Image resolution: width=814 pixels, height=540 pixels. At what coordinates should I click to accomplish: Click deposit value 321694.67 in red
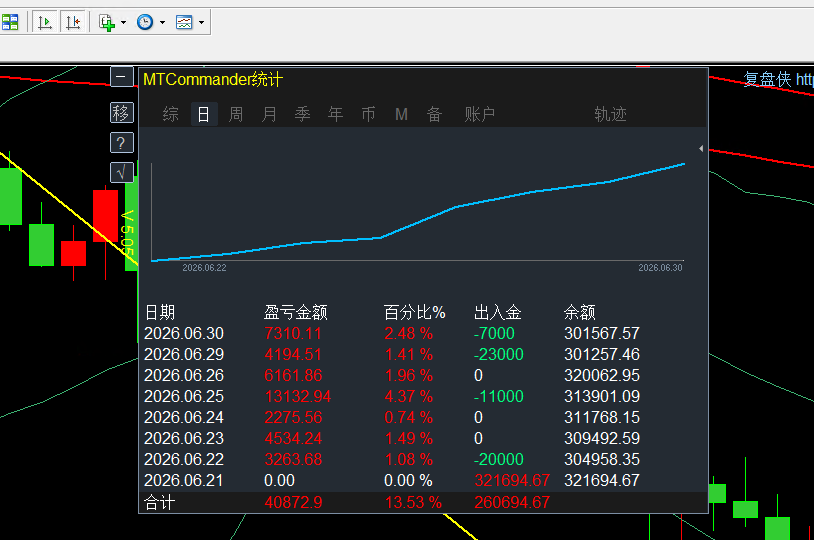(512, 481)
